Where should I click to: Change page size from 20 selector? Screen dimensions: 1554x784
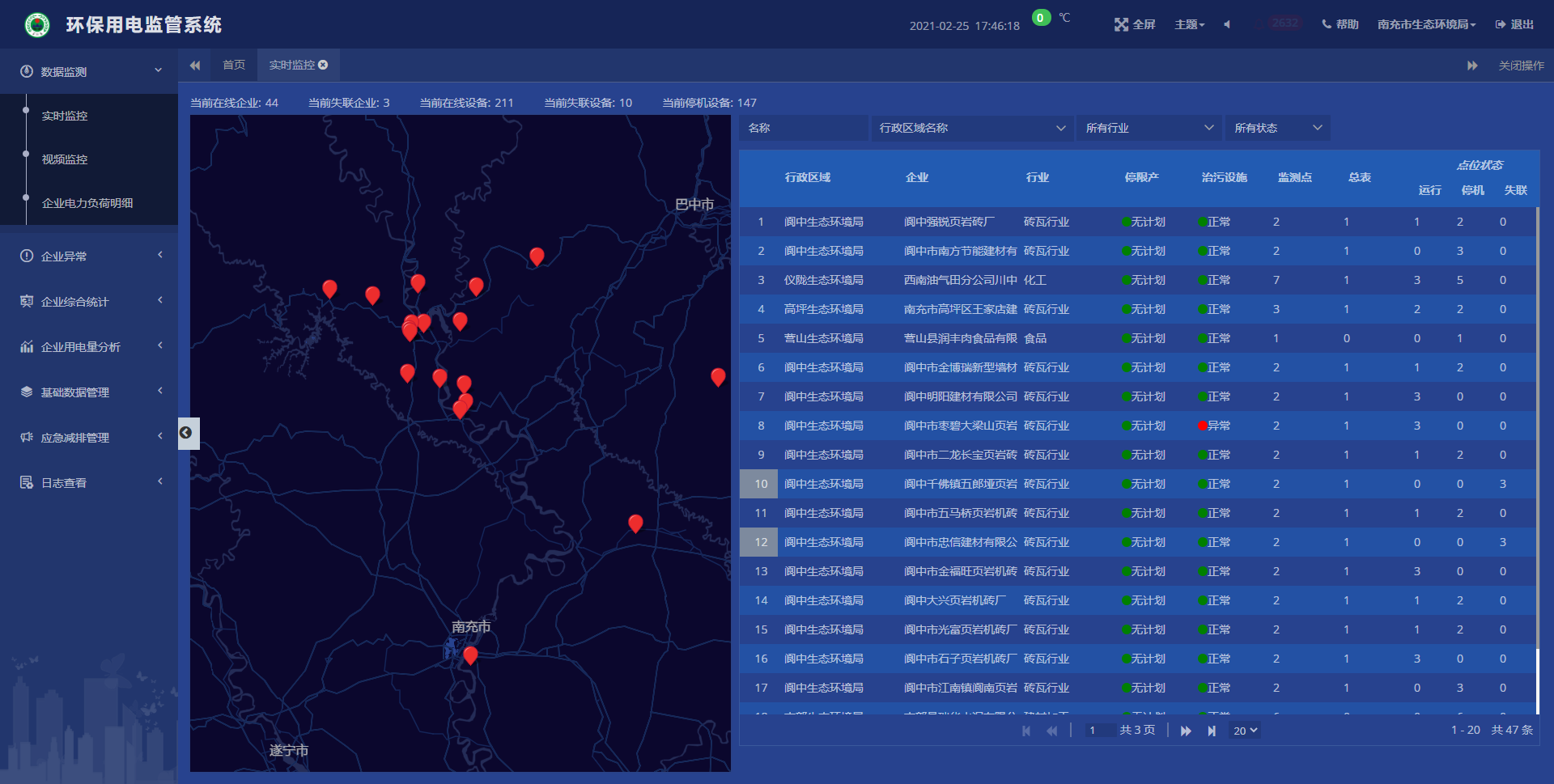(x=1245, y=731)
